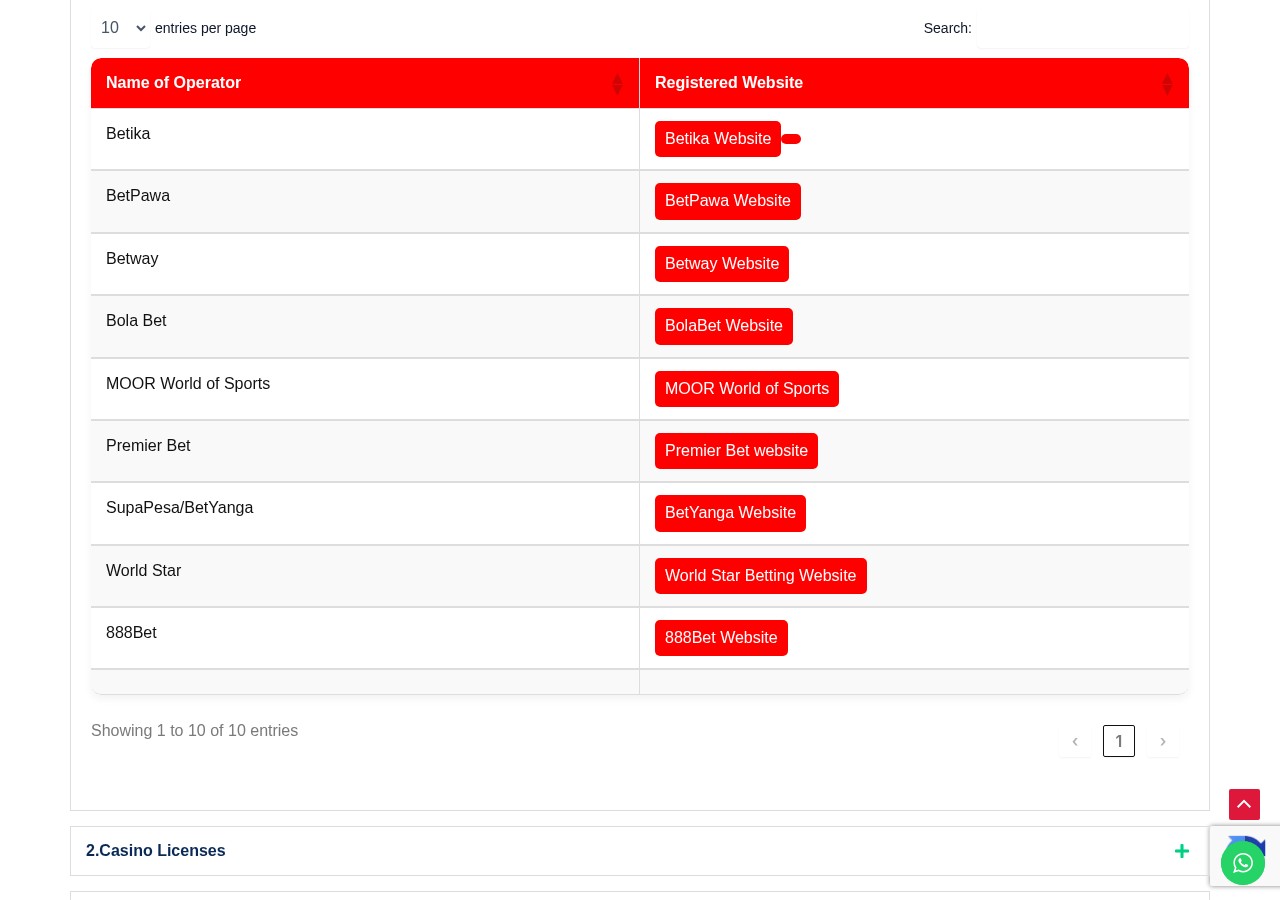Select the World Star operator cell
Viewport: 1280px width, 900px height.
pyautogui.click(x=365, y=576)
